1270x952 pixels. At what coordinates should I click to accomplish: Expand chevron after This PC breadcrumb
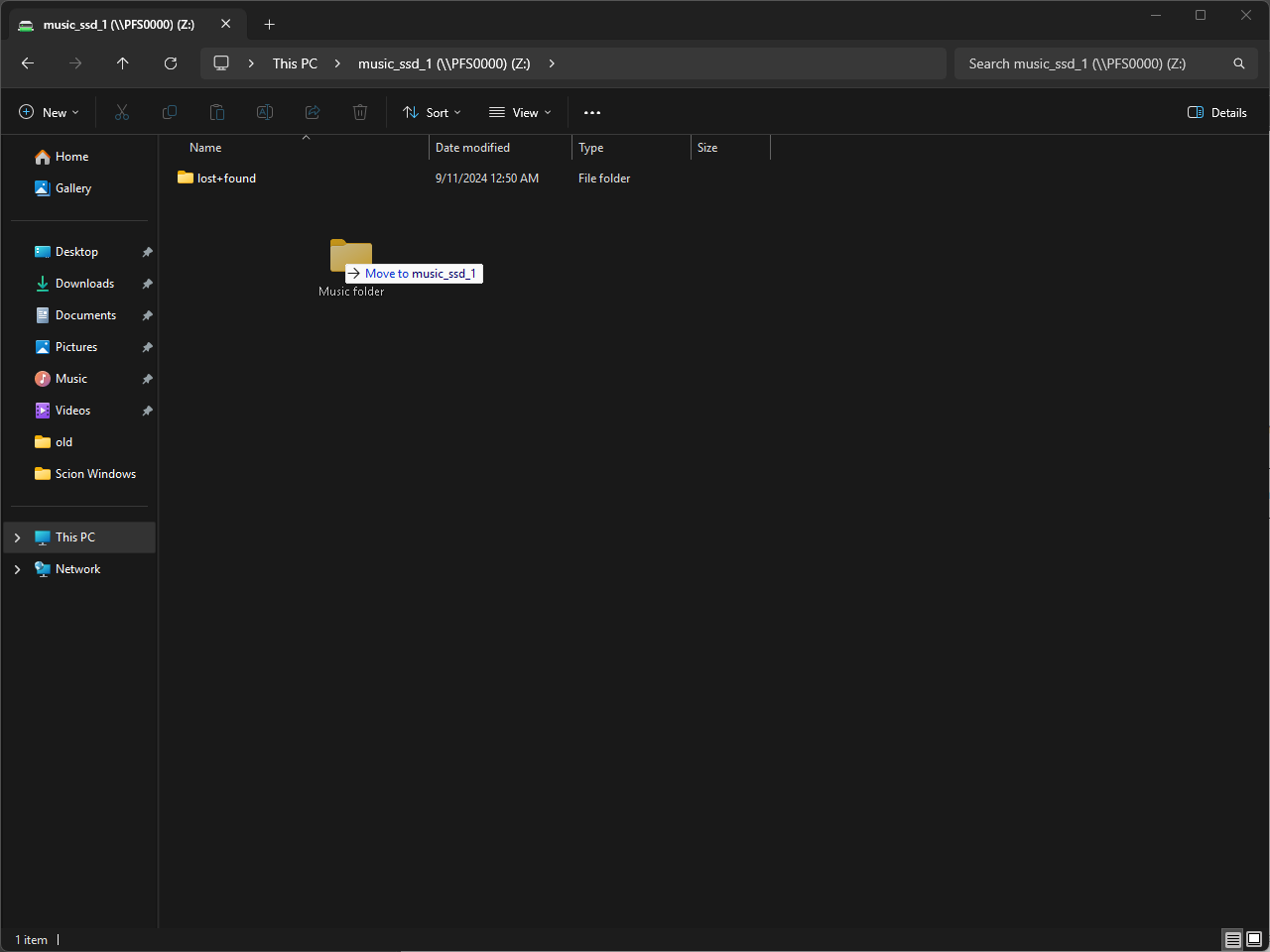pyautogui.click(x=337, y=63)
